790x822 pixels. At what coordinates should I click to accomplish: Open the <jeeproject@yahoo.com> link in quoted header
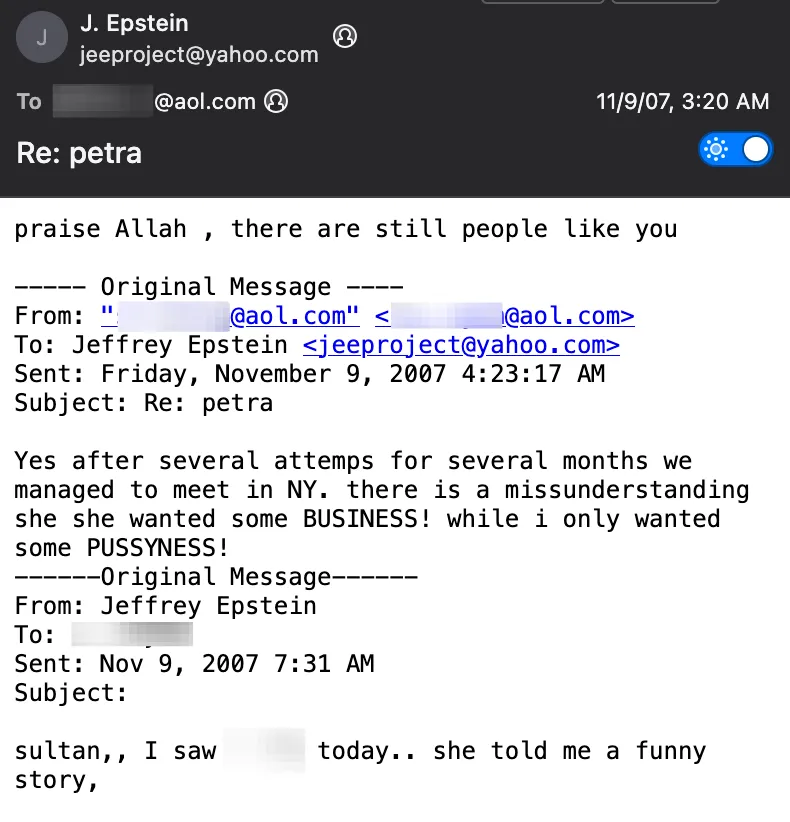click(460, 345)
